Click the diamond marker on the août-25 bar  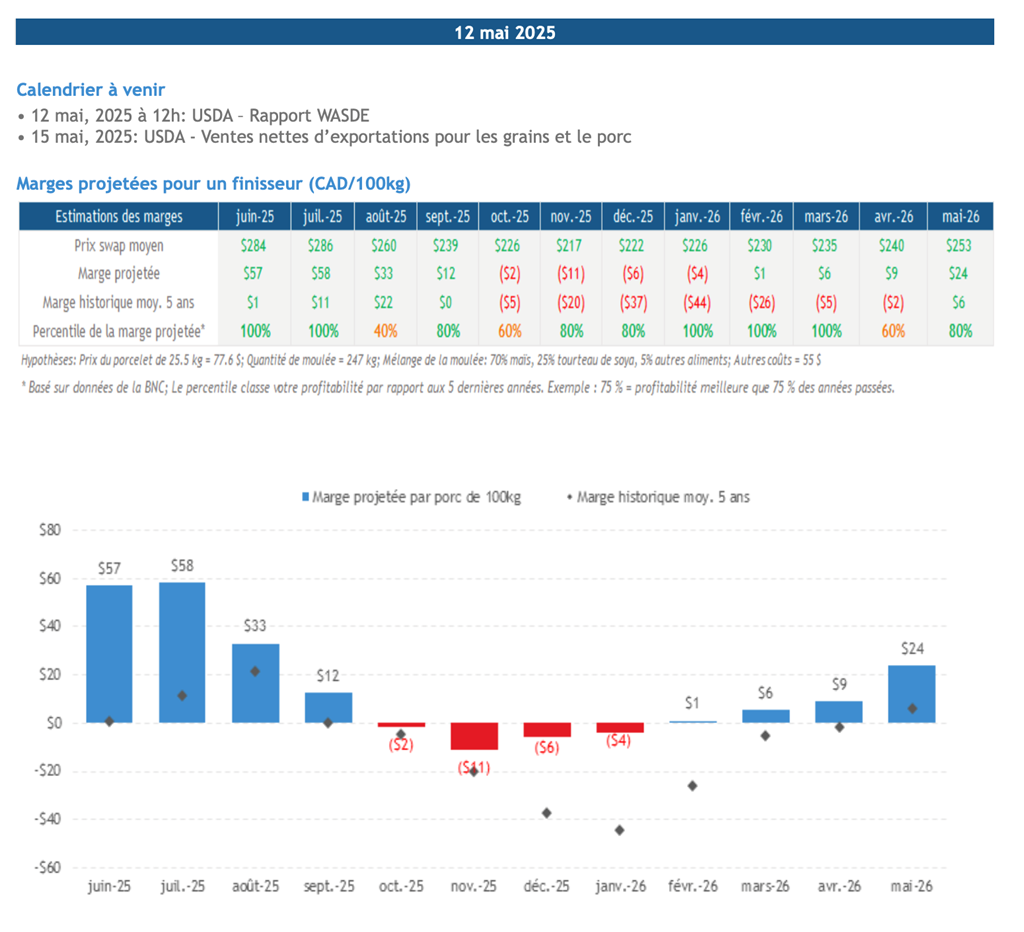coord(255,671)
